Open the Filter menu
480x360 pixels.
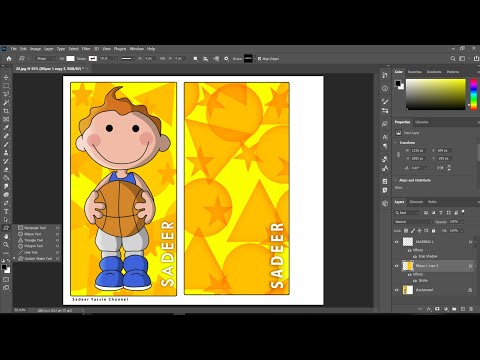86,49
